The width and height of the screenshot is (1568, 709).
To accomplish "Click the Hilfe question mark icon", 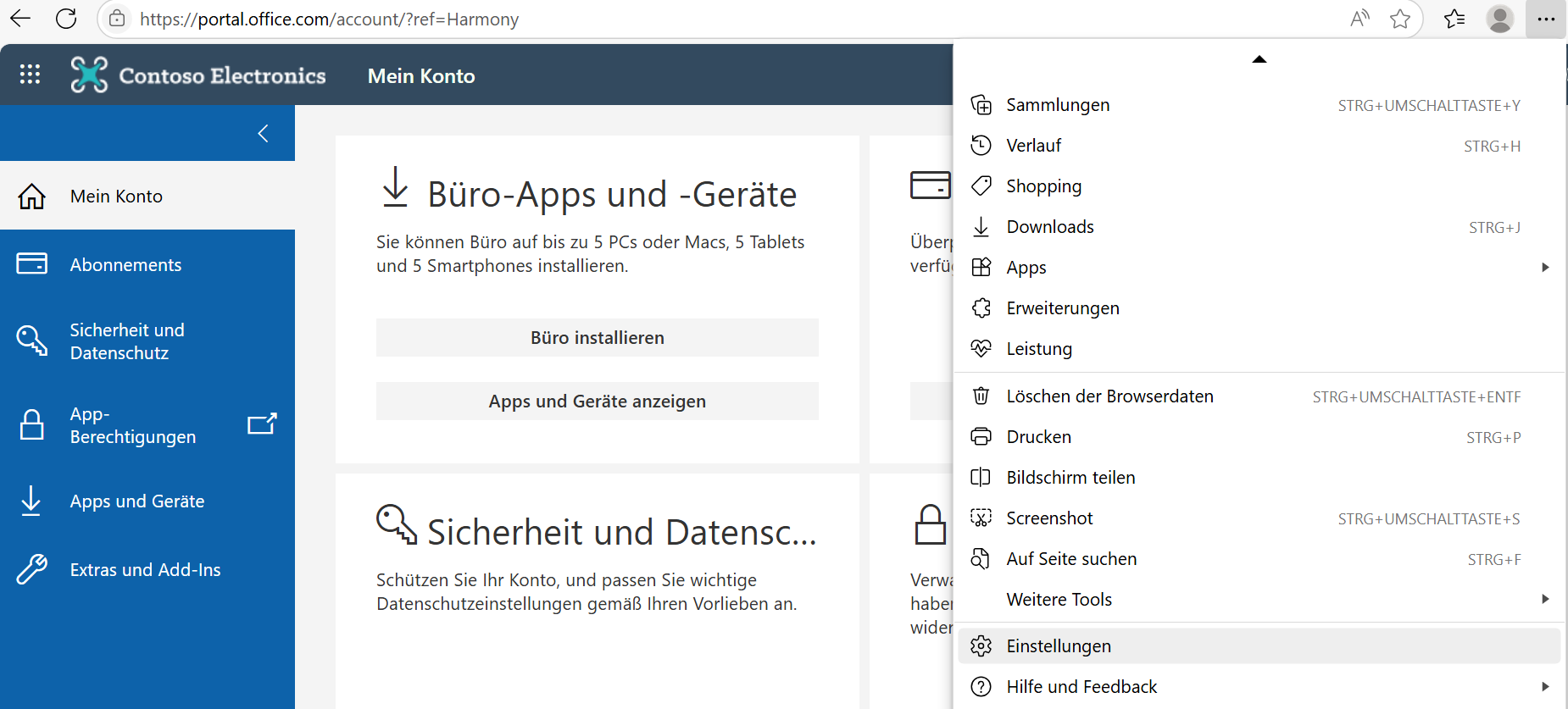I will (x=981, y=687).
